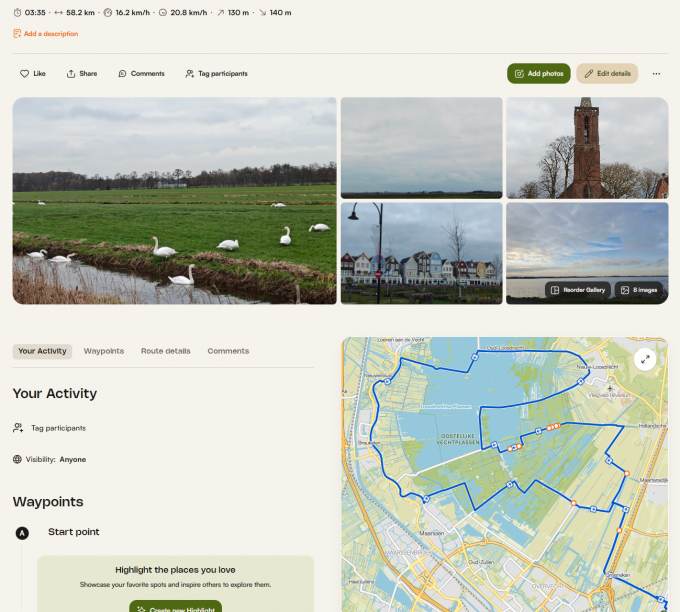Open the church tower photo
The width and height of the screenshot is (680, 612).
click(586, 147)
